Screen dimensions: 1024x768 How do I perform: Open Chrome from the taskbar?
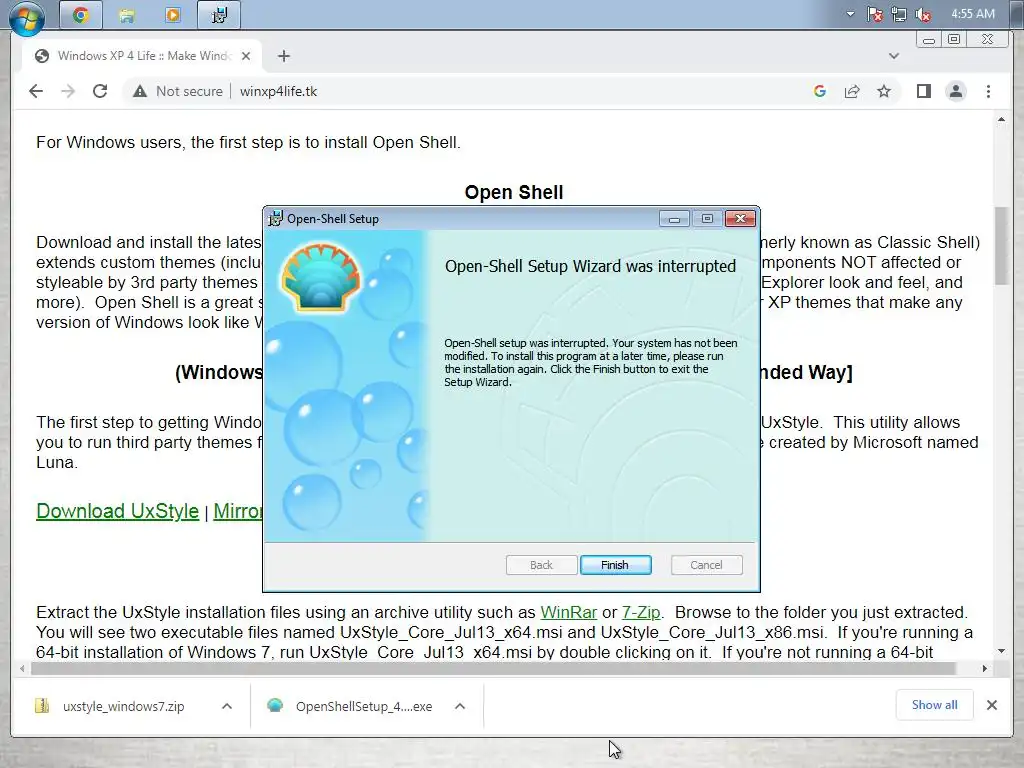pos(81,14)
